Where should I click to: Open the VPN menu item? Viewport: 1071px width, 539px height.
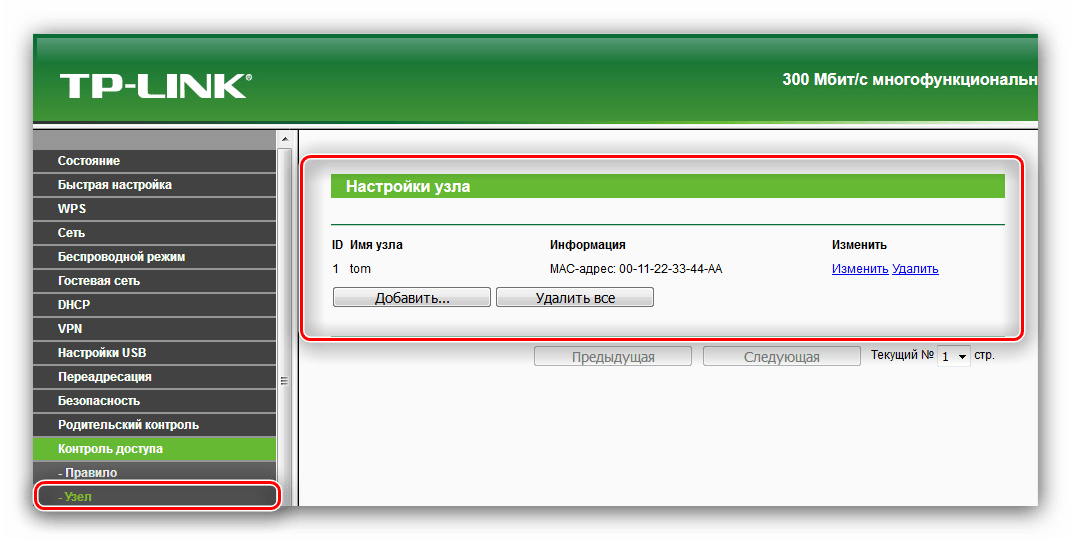[70, 329]
